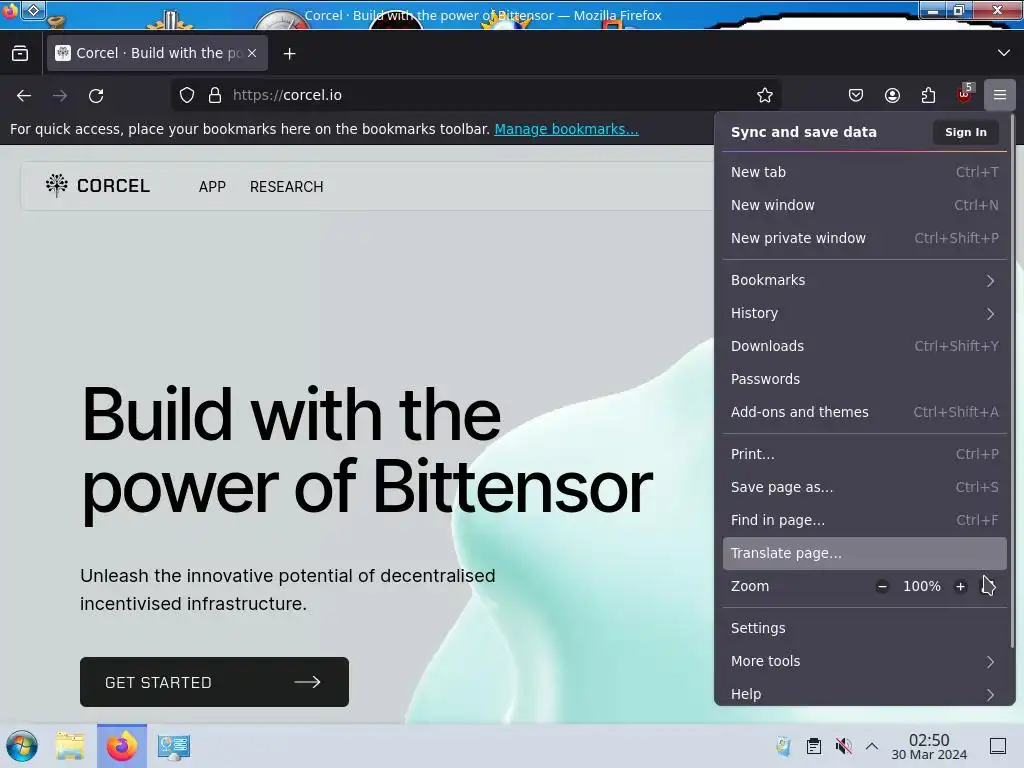The image size is (1024, 768).
Task: Click the Corcel logo
Action: (98, 186)
